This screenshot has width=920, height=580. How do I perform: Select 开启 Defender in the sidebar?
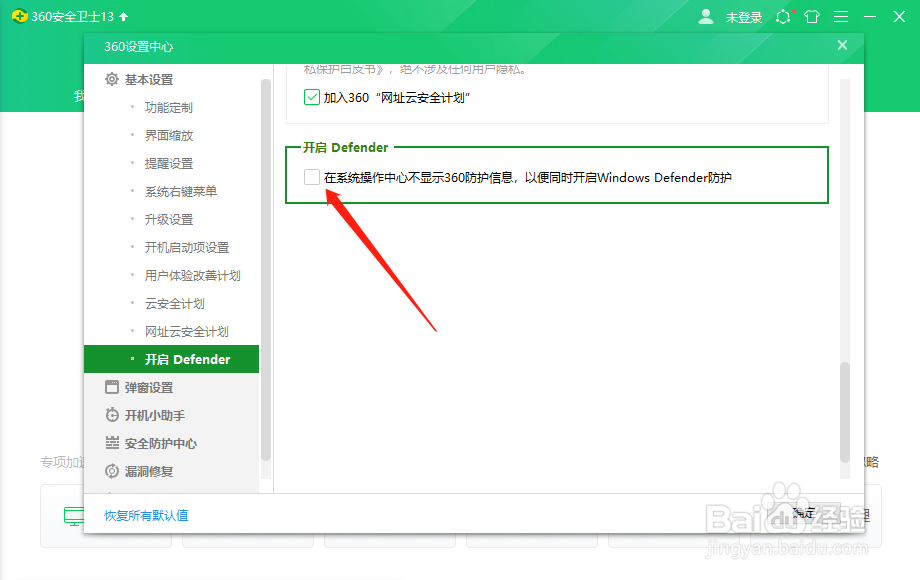point(171,359)
